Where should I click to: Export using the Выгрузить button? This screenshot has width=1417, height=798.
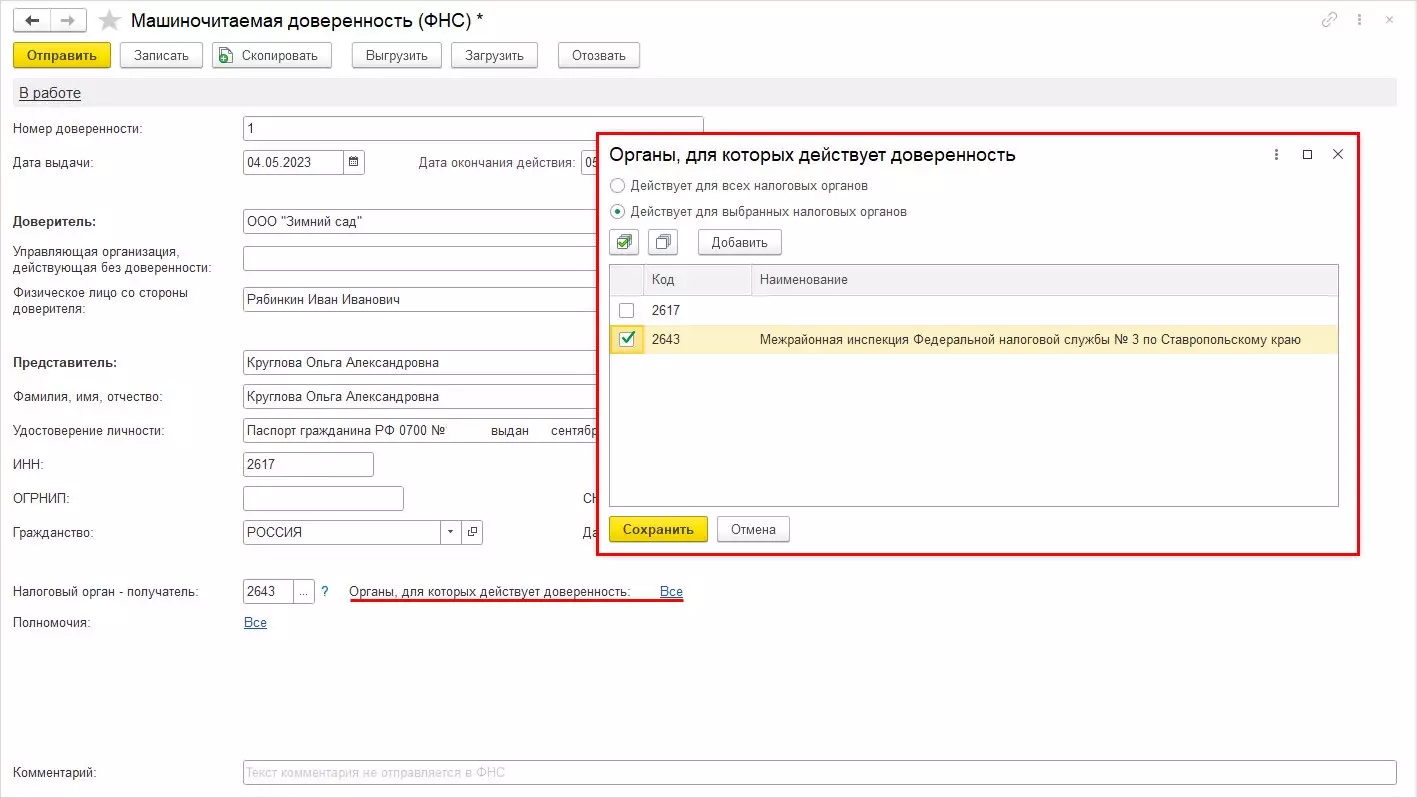pos(397,55)
